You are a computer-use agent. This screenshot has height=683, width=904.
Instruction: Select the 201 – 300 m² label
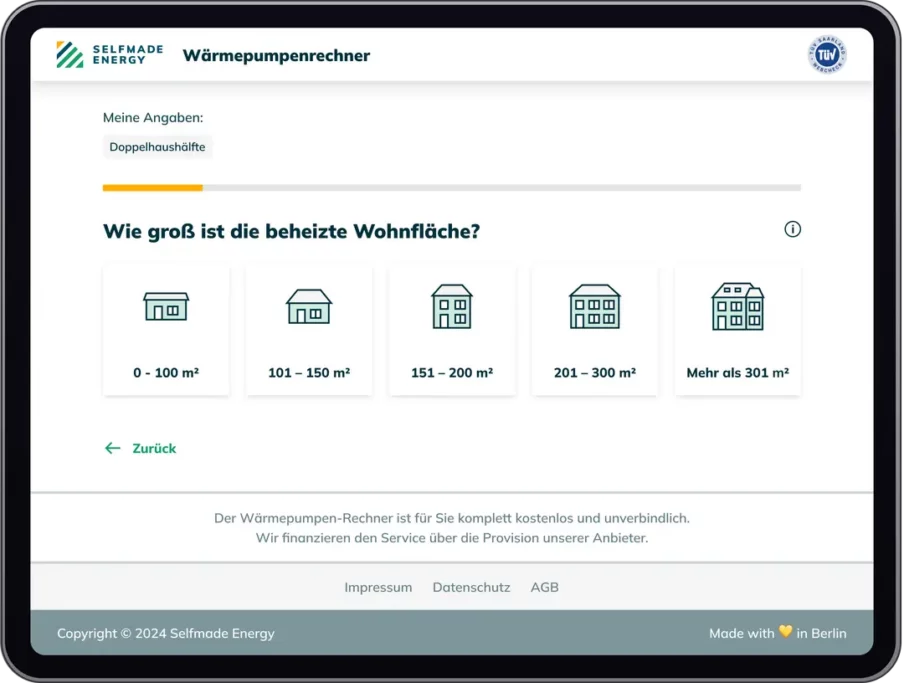595,373
